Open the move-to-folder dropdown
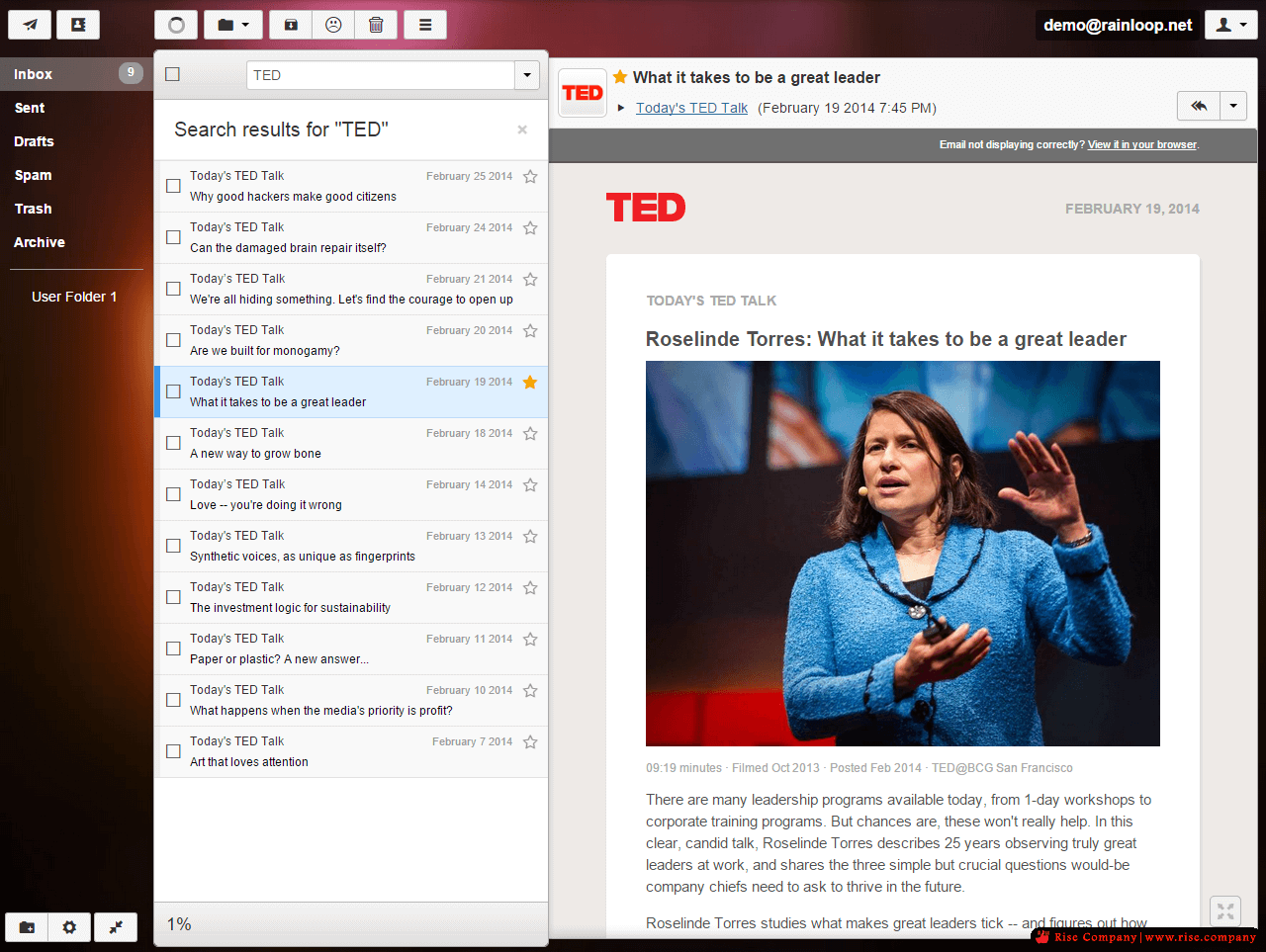The width and height of the screenshot is (1266, 952). click(x=233, y=25)
